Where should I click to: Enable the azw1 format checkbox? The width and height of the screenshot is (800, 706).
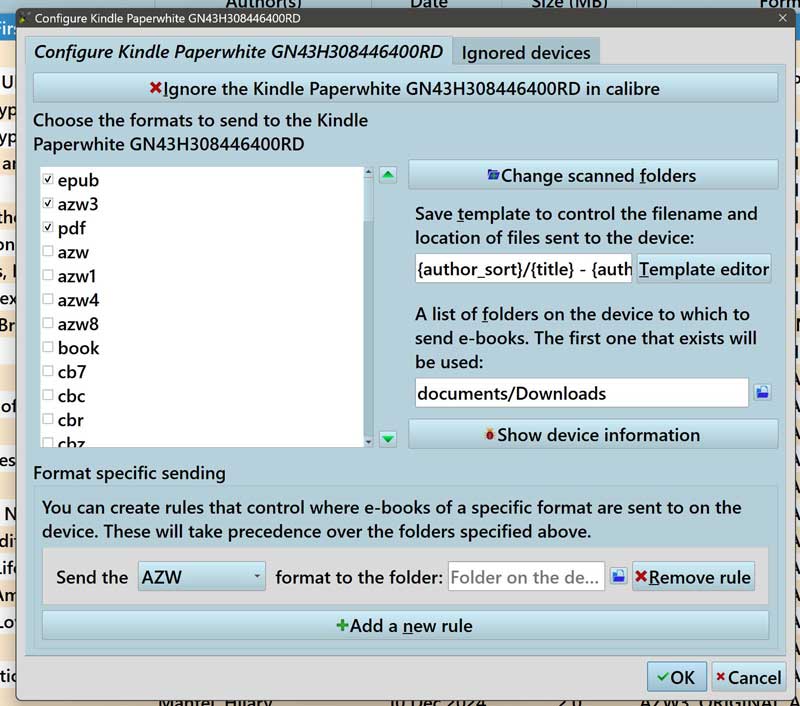48,275
